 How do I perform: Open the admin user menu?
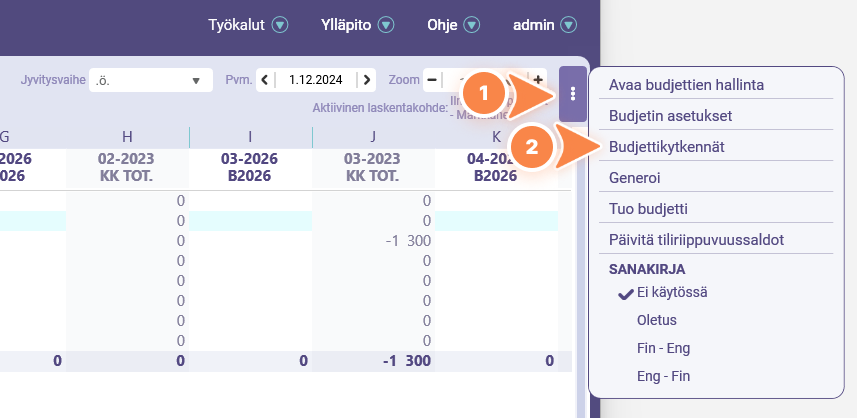[545, 25]
